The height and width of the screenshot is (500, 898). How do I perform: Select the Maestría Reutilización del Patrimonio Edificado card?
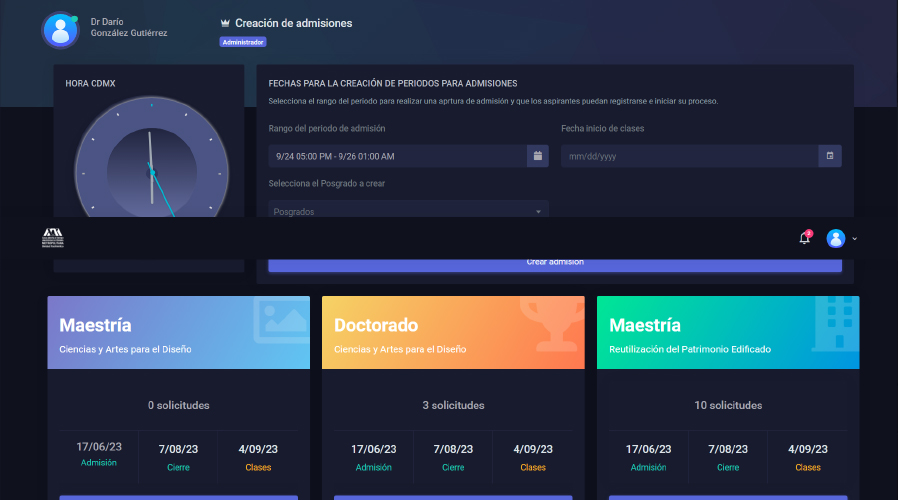point(727,333)
